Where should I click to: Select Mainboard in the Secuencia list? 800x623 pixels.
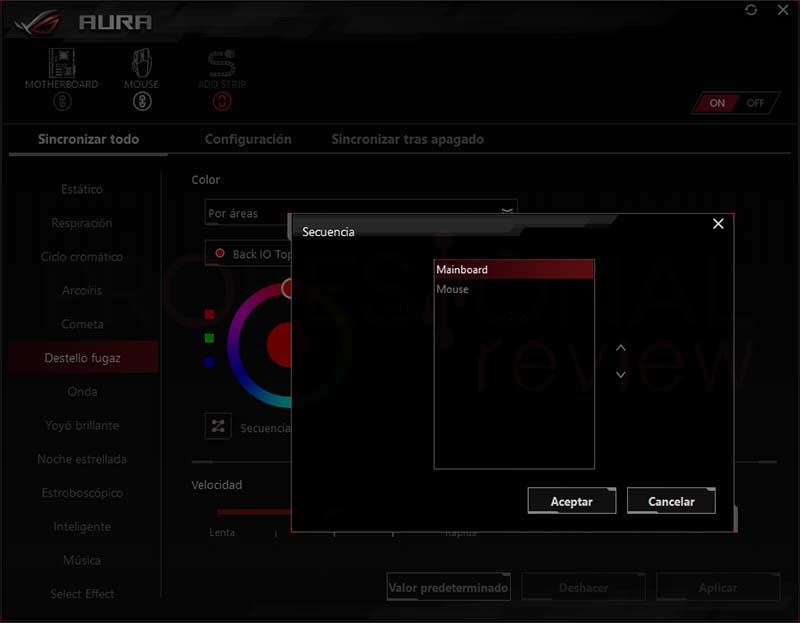[x=514, y=269]
